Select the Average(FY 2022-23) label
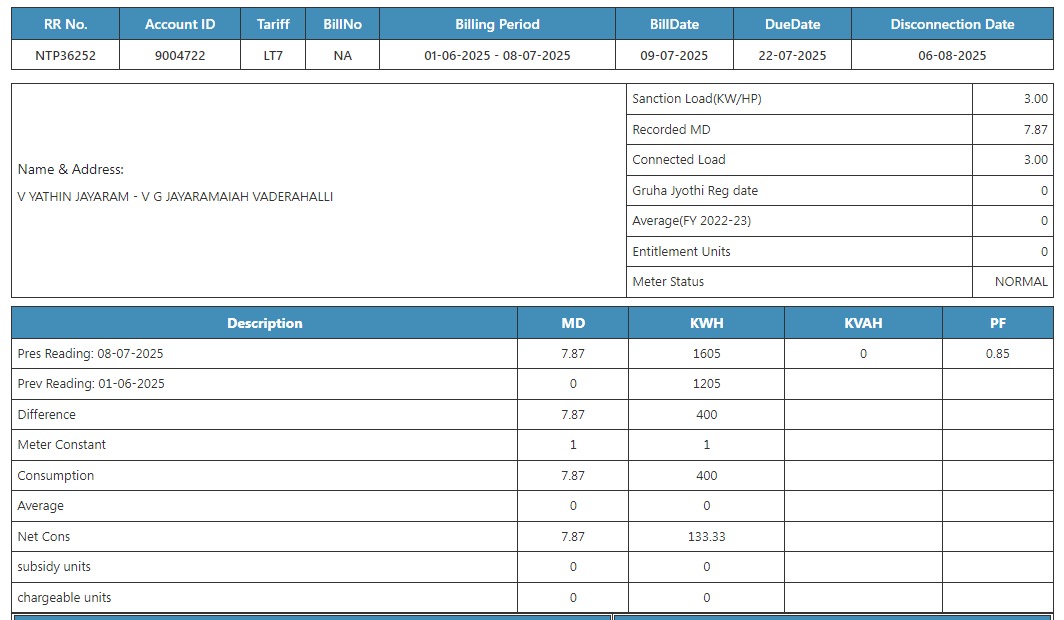 tap(691, 220)
